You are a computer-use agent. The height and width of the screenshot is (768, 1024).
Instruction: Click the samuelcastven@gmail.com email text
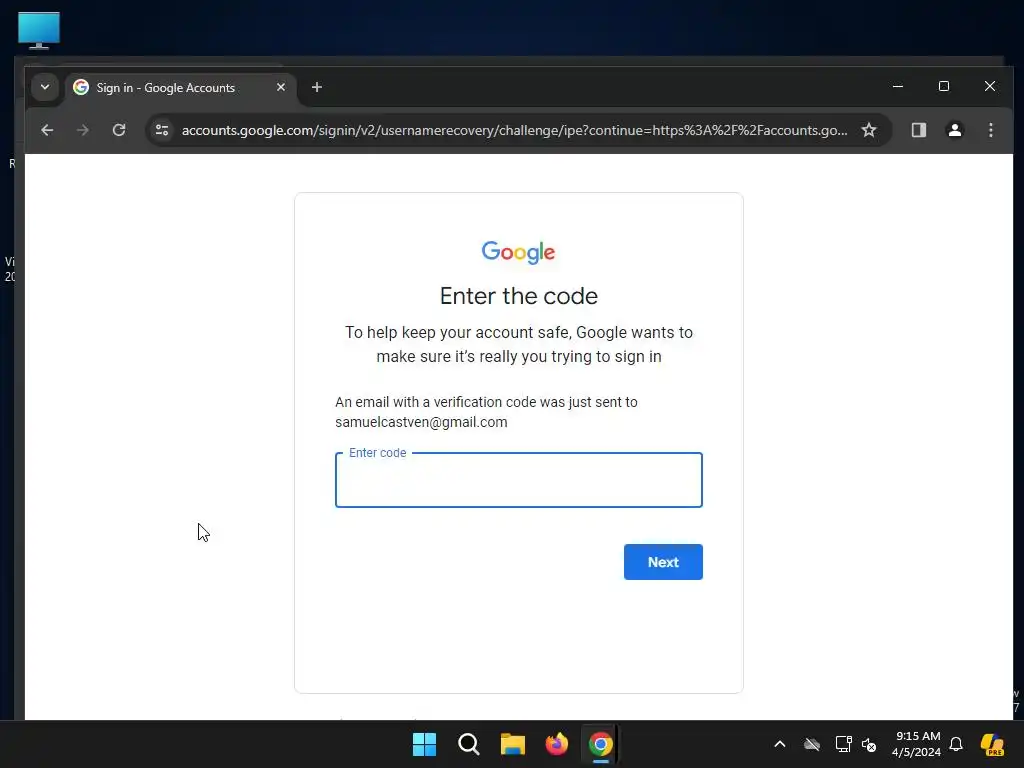(x=421, y=422)
